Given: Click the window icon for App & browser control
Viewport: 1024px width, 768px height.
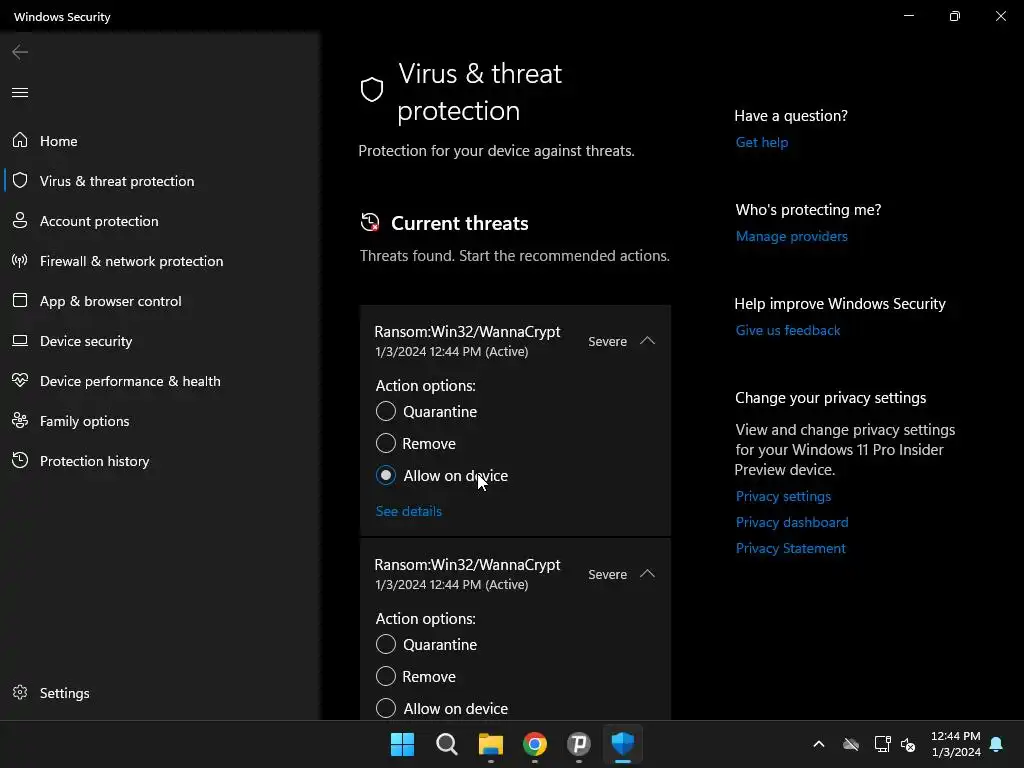Looking at the screenshot, I should point(20,300).
